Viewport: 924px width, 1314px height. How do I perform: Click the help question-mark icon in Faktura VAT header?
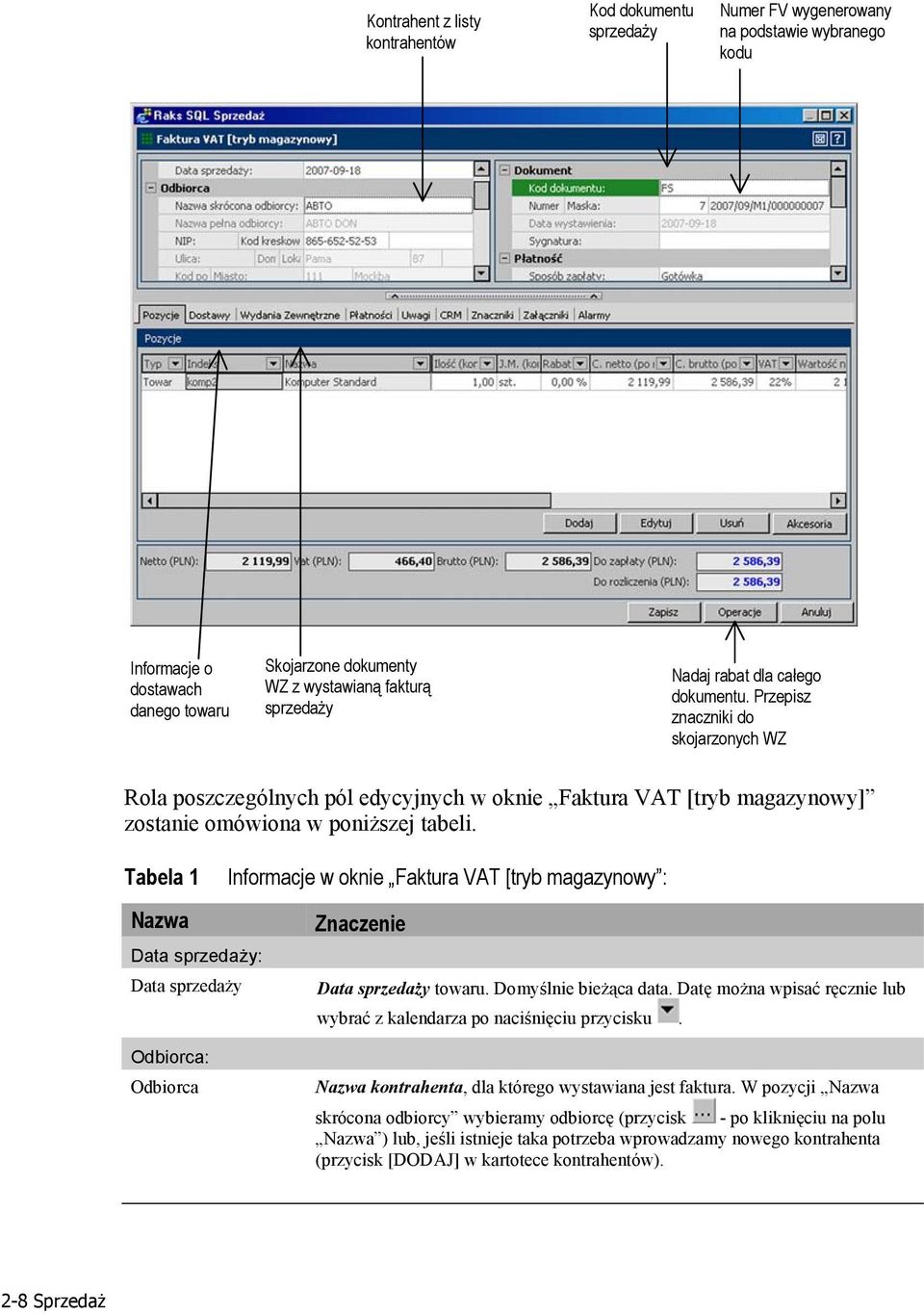coord(838,140)
